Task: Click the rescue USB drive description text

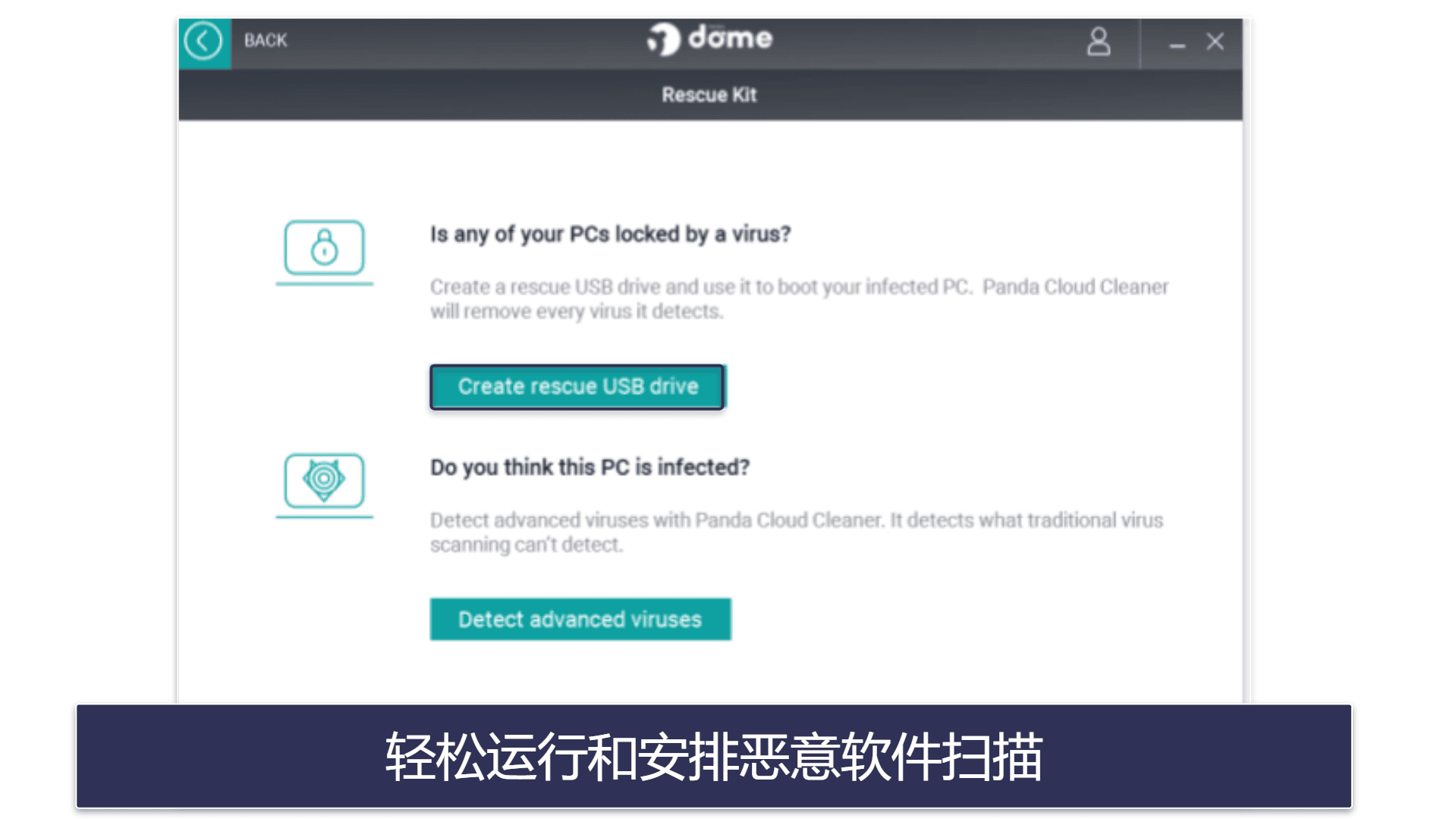Action: point(799,299)
